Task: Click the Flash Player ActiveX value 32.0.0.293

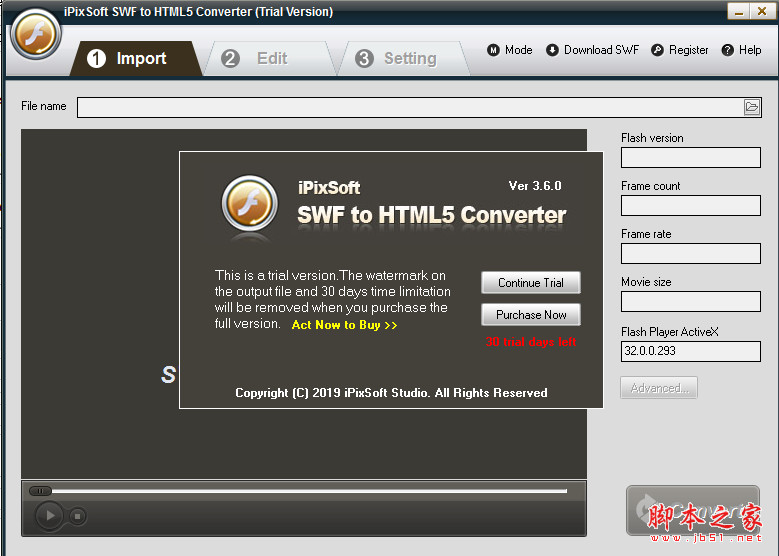Action: (691, 351)
